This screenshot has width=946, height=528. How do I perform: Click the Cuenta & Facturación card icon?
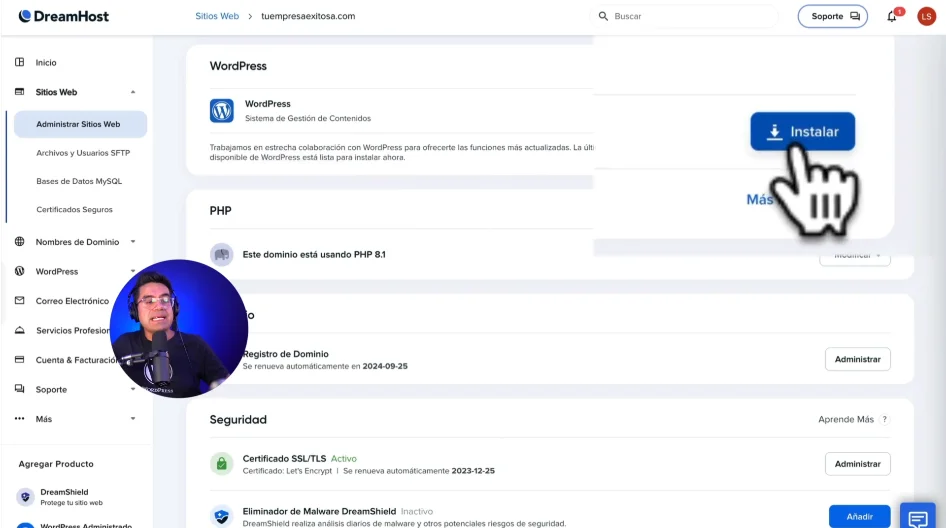[19, 360]
